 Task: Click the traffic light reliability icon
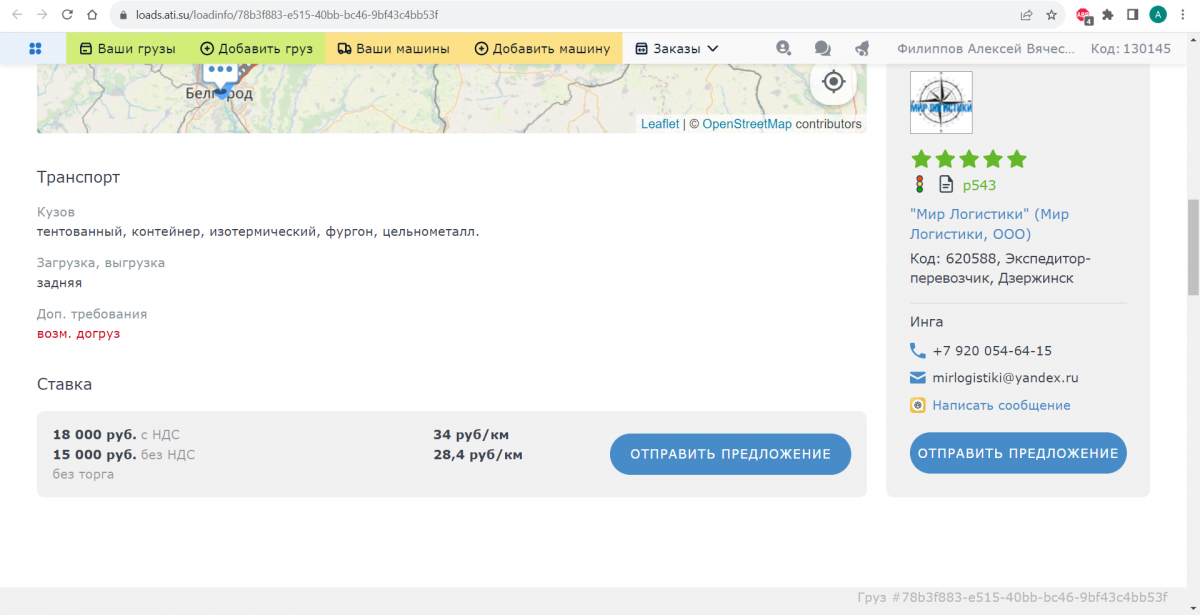[x=919, y=184]
